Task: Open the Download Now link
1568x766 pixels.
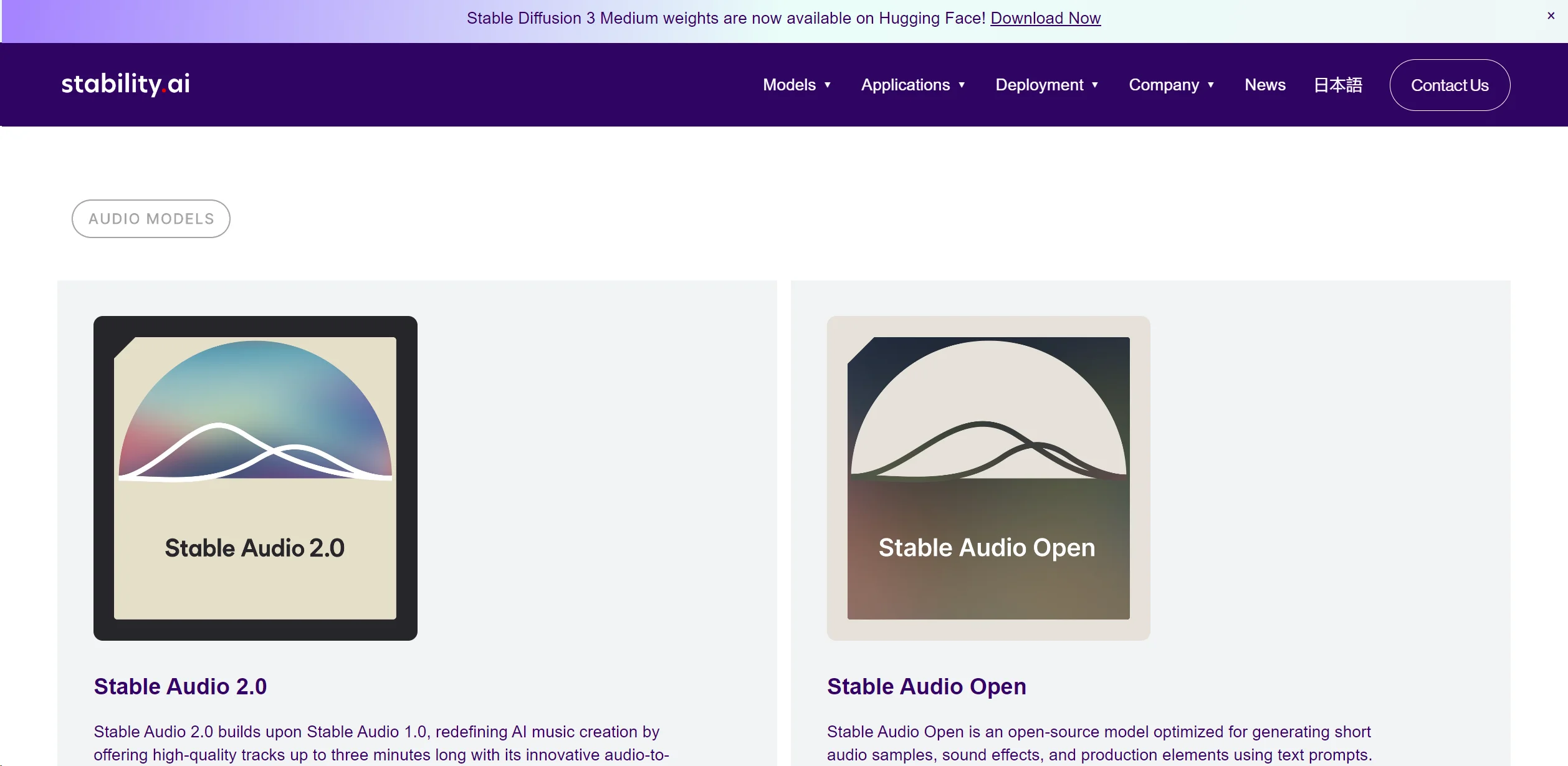Action: click(1045, 18)
